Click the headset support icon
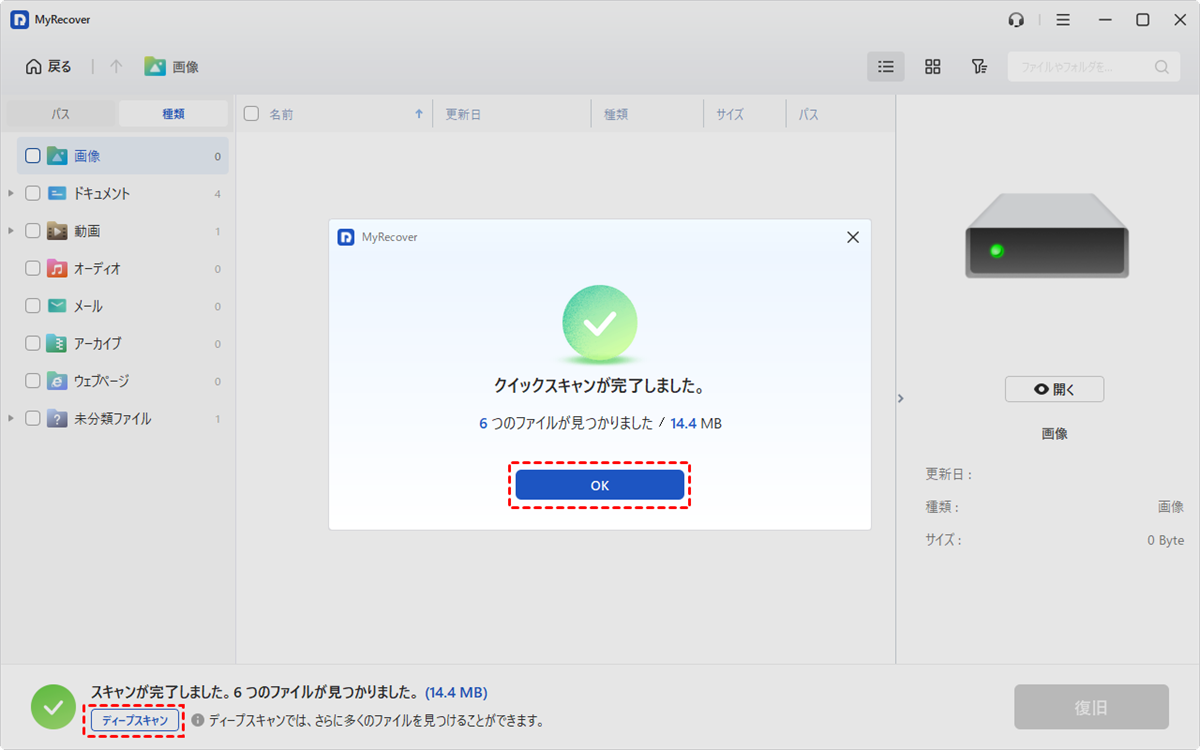This screenshot has width=1200, height=750. click(x=1016, y=20)
